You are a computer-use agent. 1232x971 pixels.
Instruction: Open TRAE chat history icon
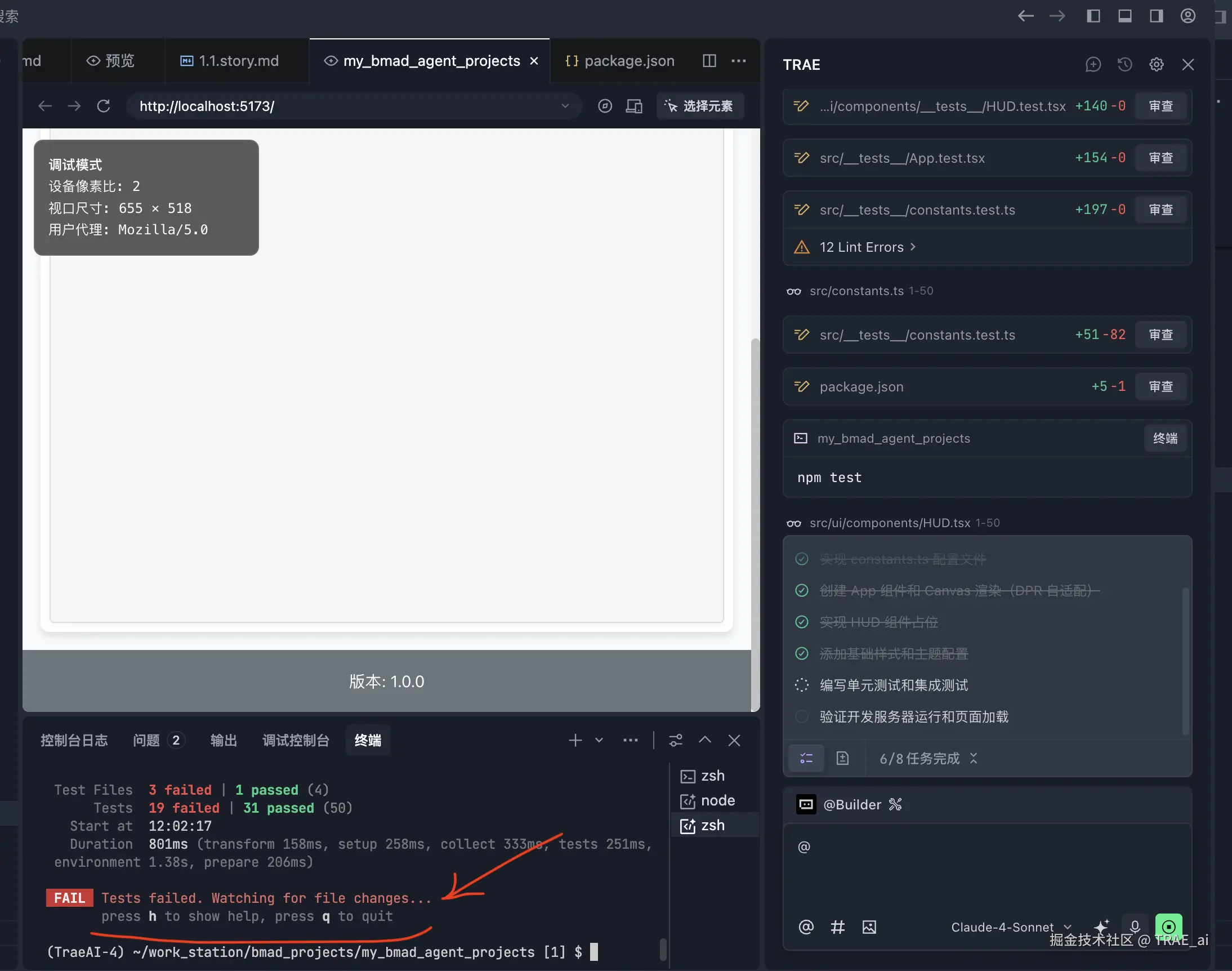[1124, 65]
